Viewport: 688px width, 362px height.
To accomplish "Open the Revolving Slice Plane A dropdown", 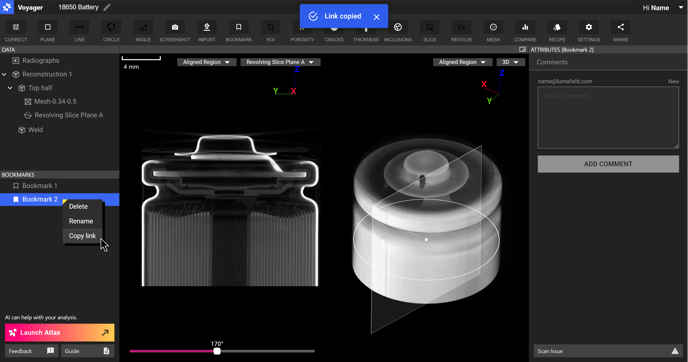I will tap(280, 62).
